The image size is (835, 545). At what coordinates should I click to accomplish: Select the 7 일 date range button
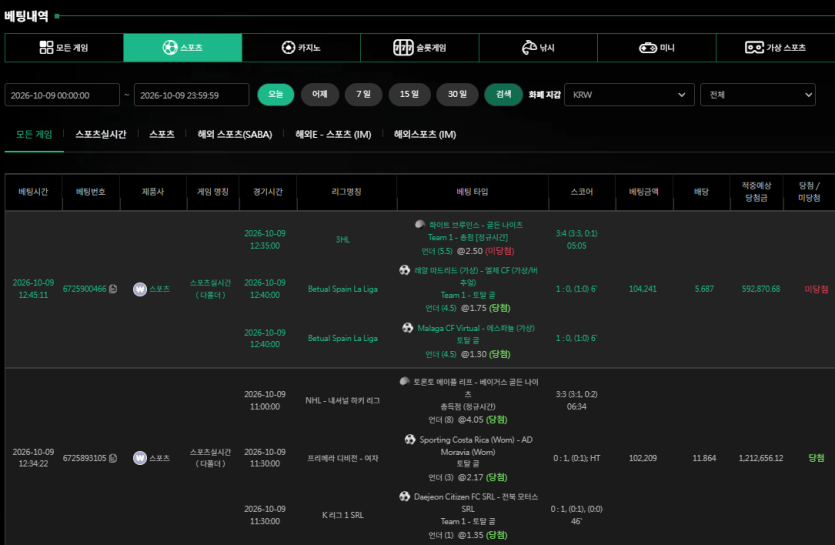(x=364, y=94)
